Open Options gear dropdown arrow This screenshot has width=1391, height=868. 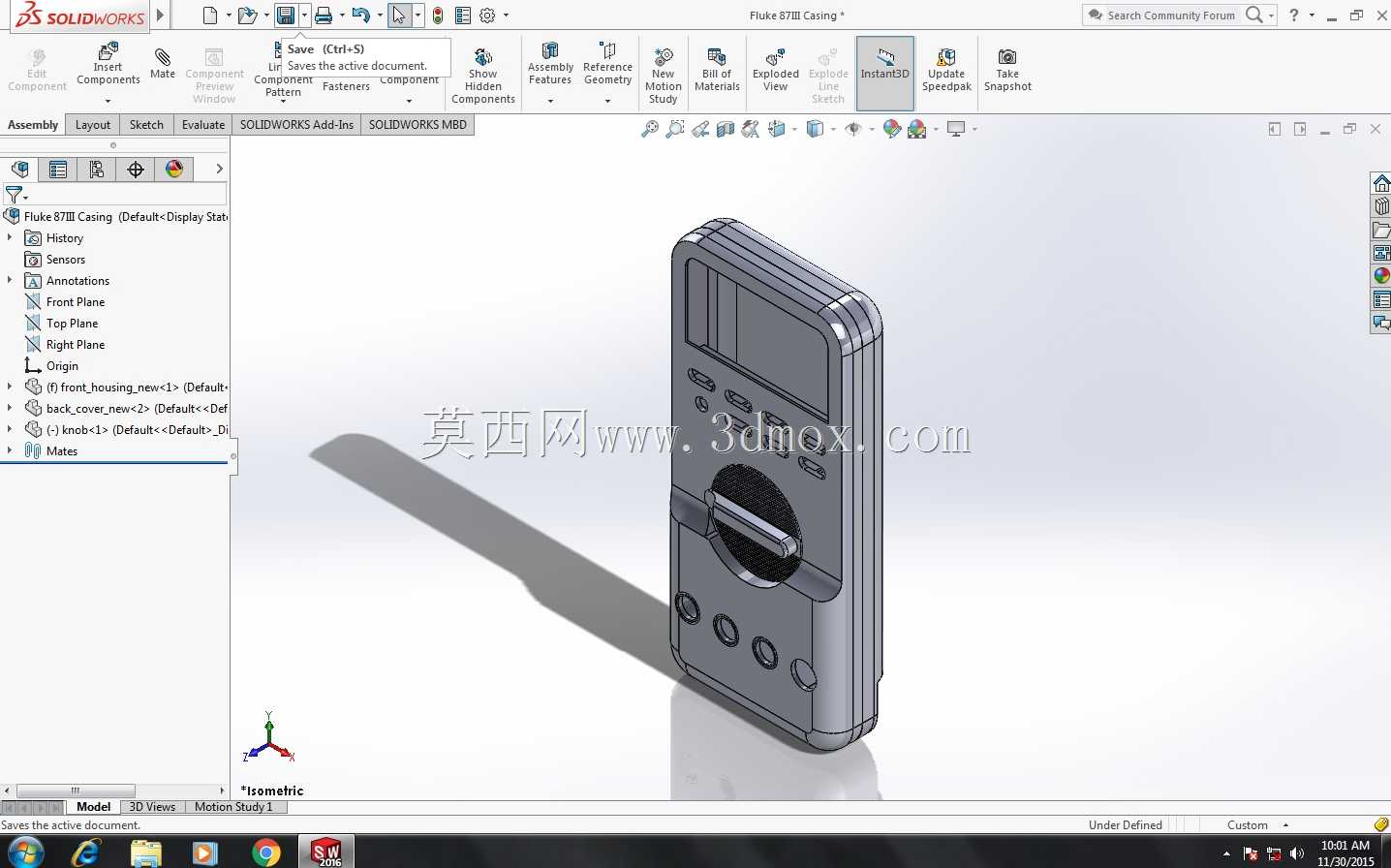pyautogui.click(x=506, y=15)
